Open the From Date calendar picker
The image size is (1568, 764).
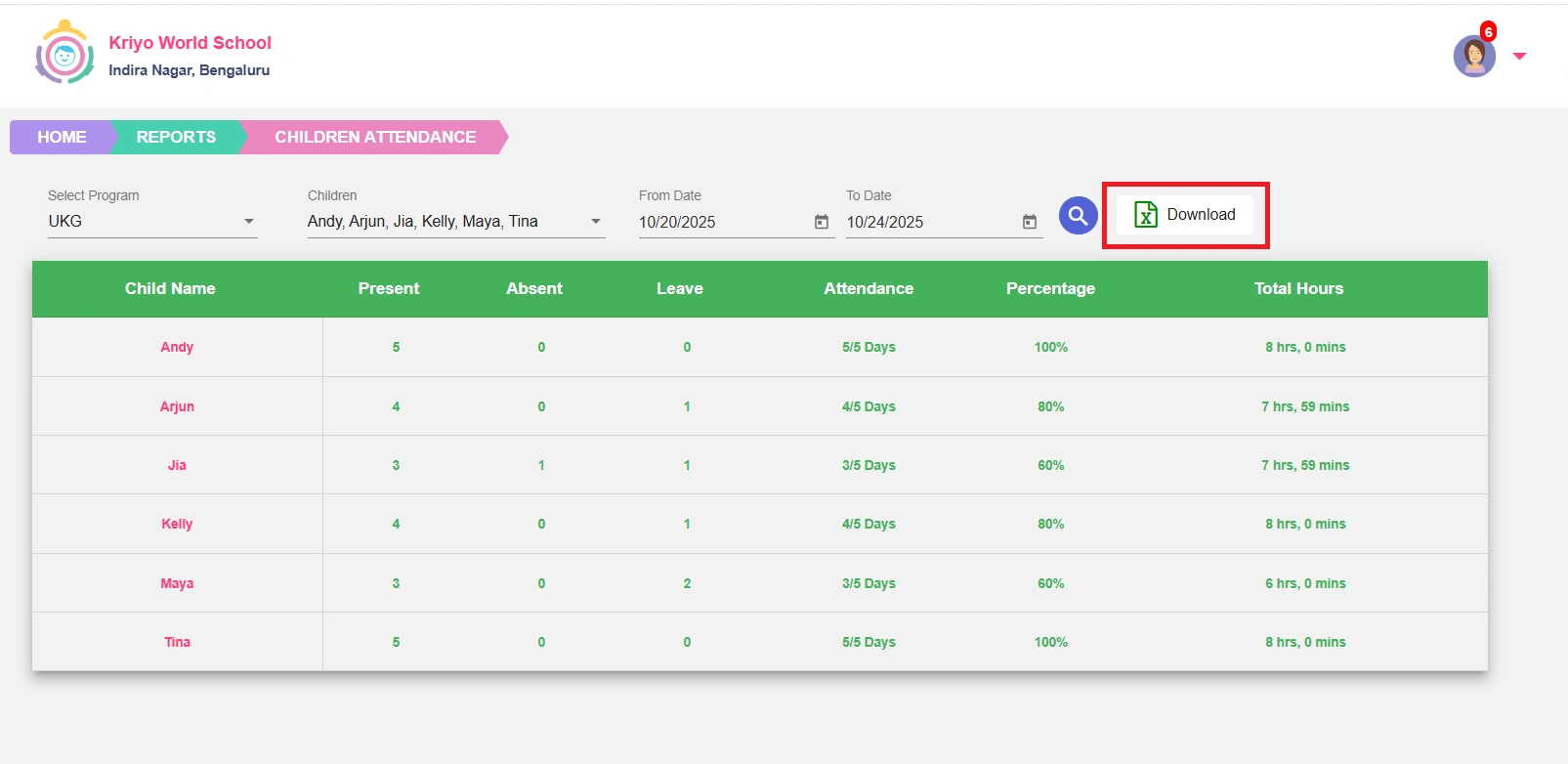822,222
